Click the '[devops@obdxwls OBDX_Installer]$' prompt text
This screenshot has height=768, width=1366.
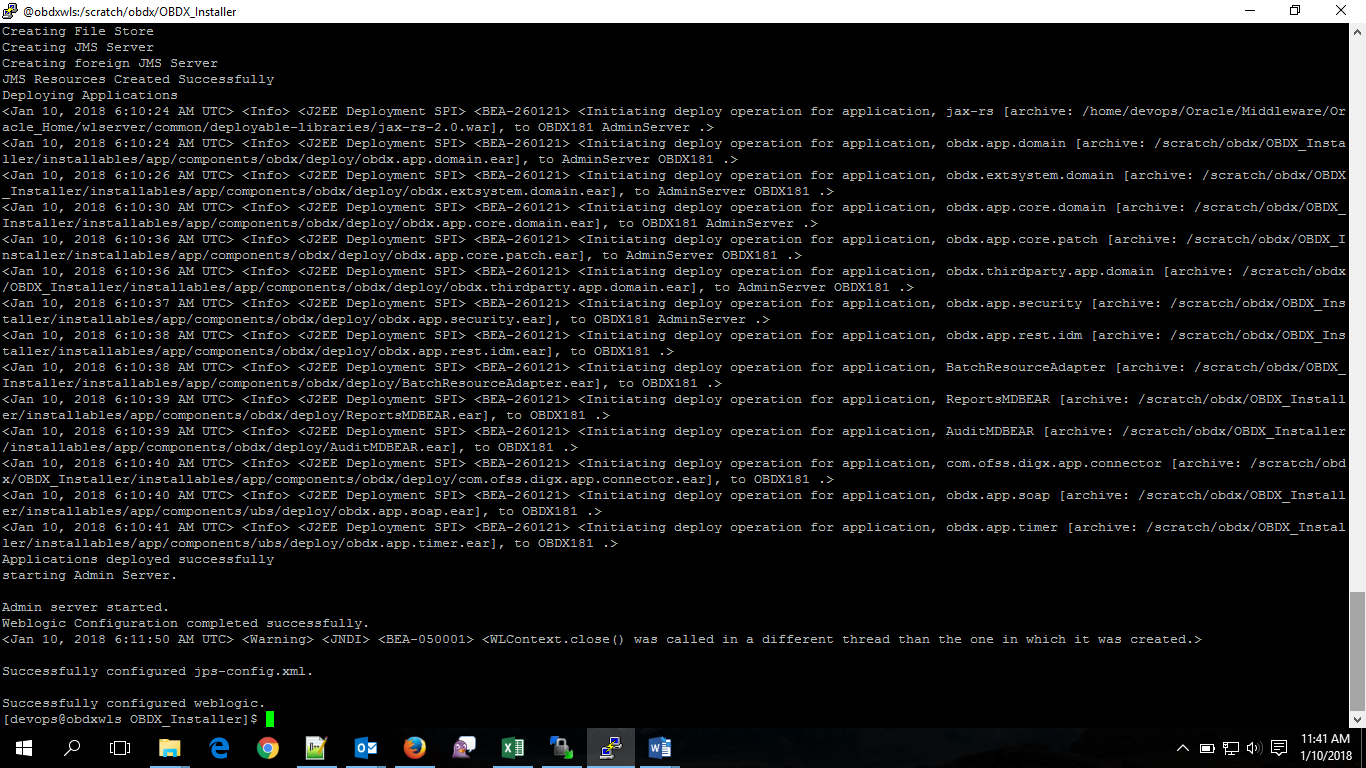(x=130, y=719)
